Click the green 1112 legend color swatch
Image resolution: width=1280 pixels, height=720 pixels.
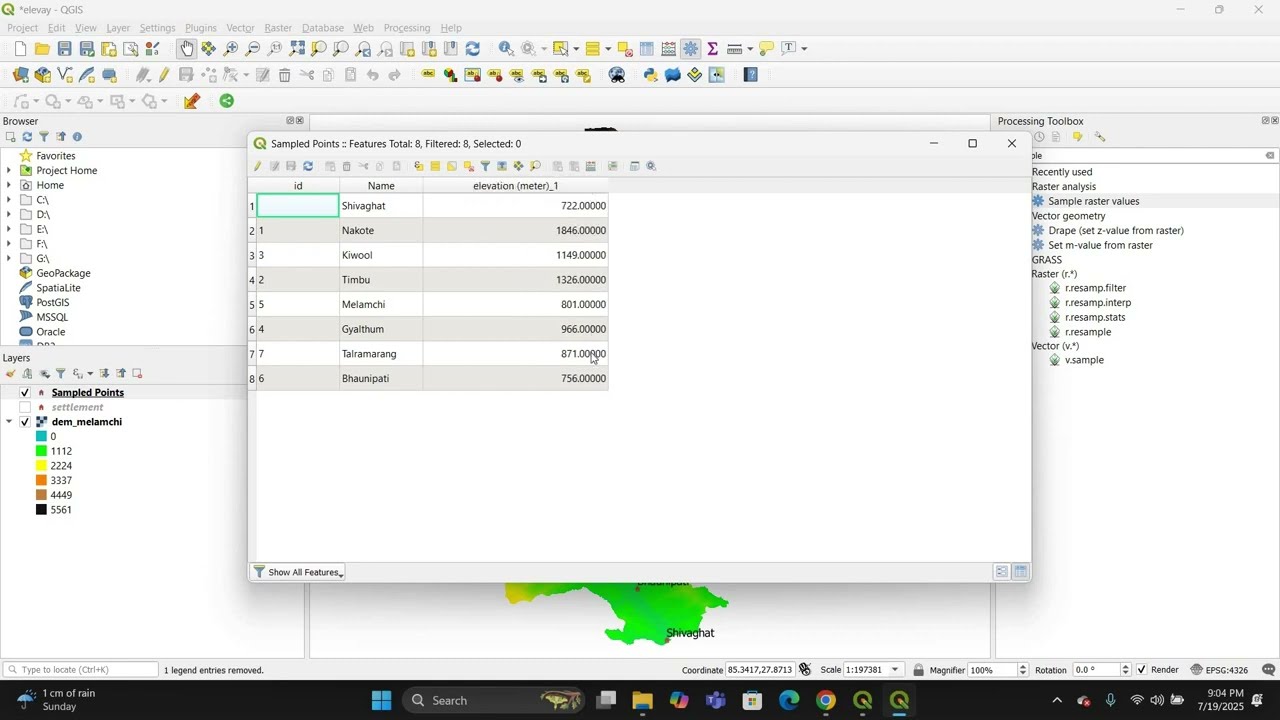pos(41,451)
